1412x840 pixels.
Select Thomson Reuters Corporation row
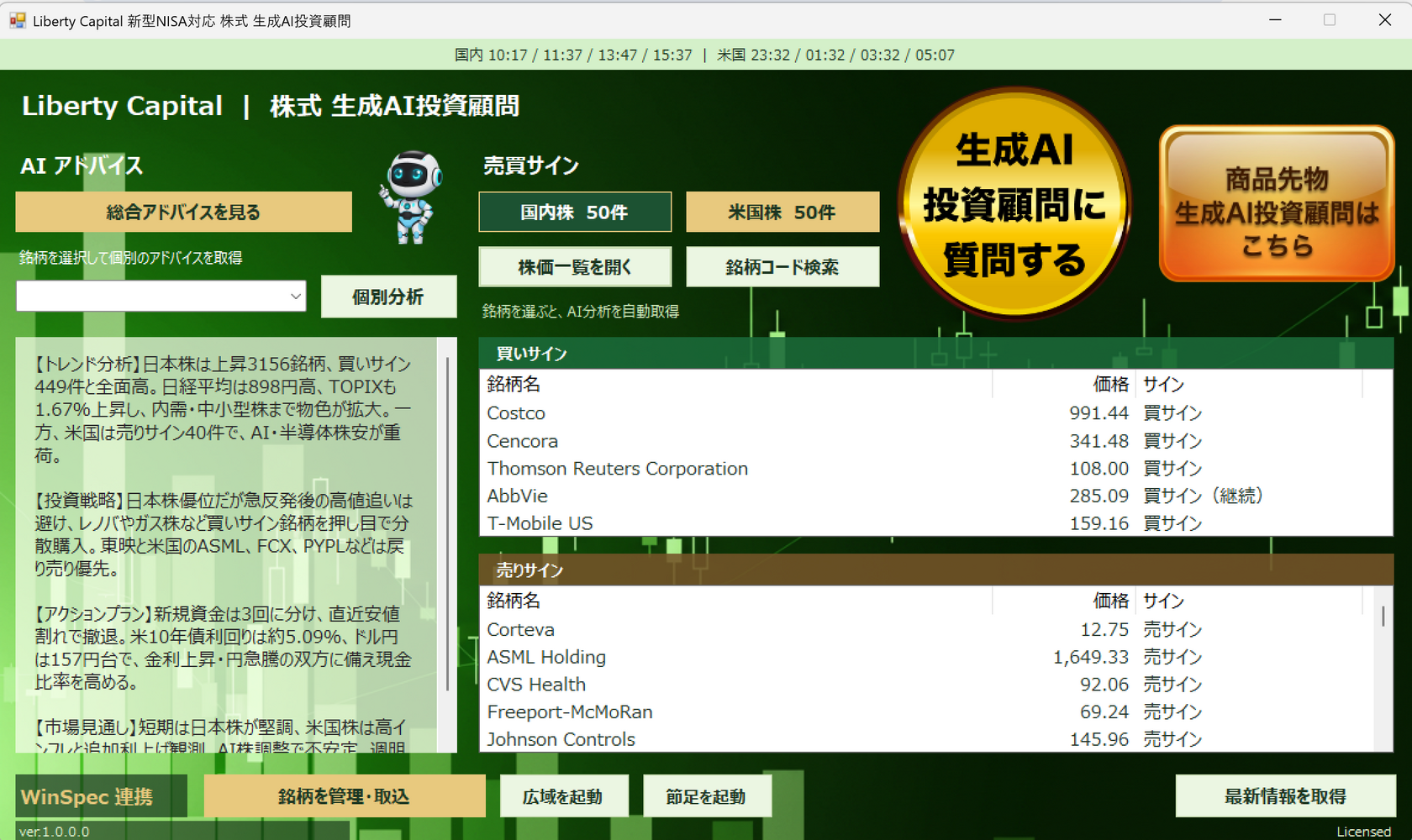coord(935,469)
